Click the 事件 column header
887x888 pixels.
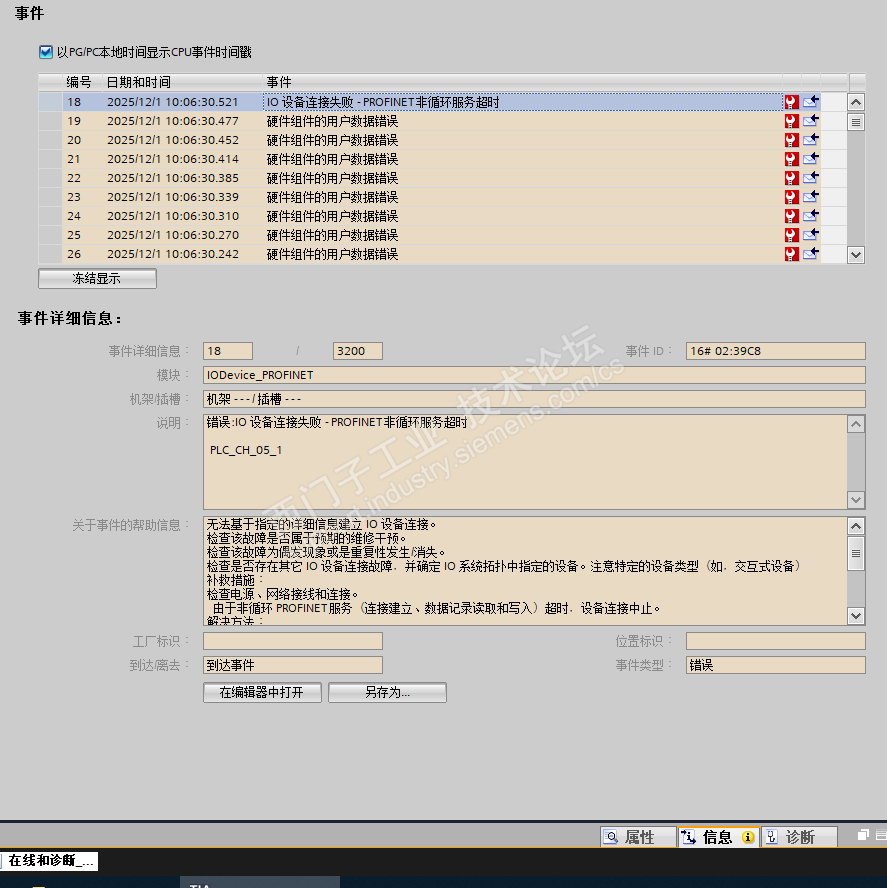522,82
